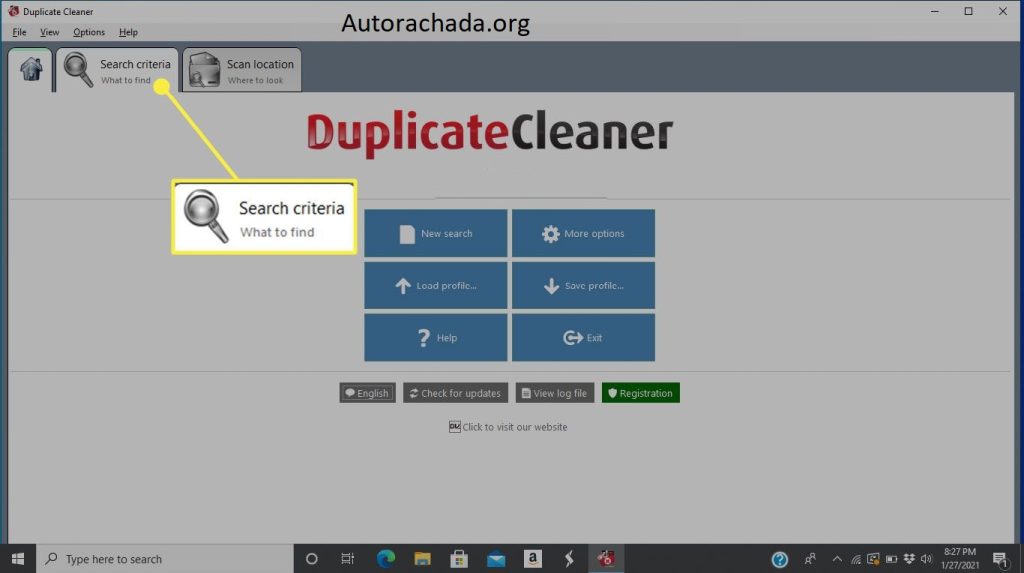Image resolution: width=1024 pixels, height=573 pixels.
Task: Click Duplicate Cleaner taskbar icon
Action: 606,559
